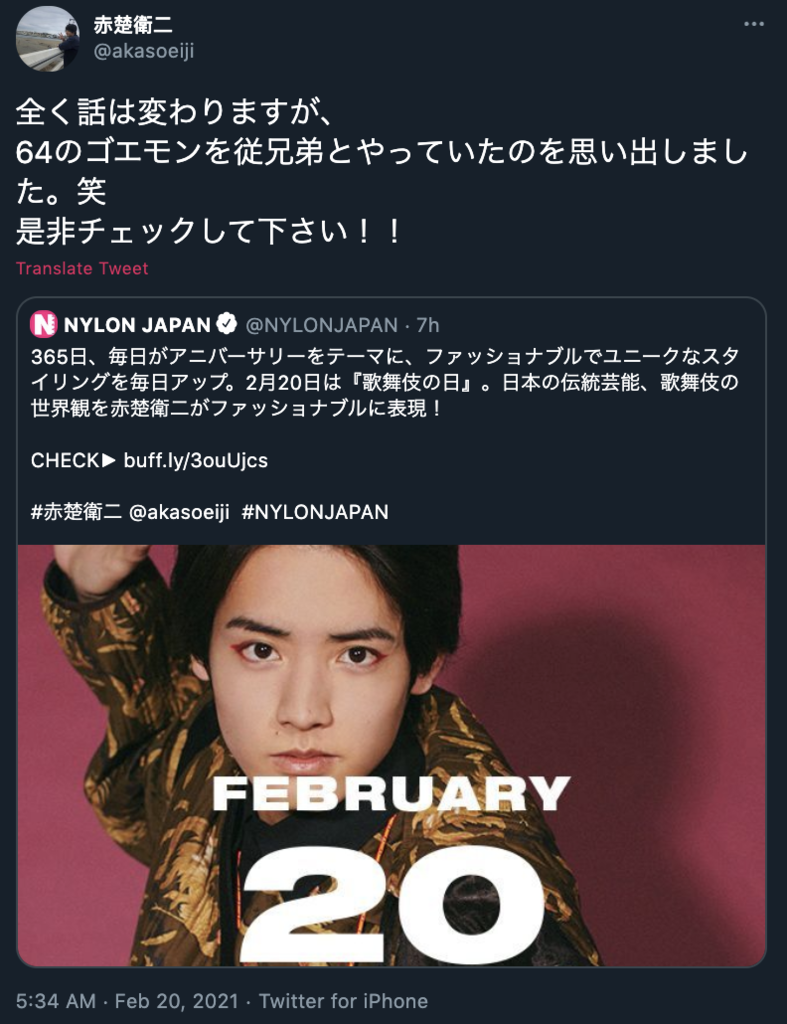Click the Translate Tweet link
Viewport: 787px width, 1024px height.
82,268
